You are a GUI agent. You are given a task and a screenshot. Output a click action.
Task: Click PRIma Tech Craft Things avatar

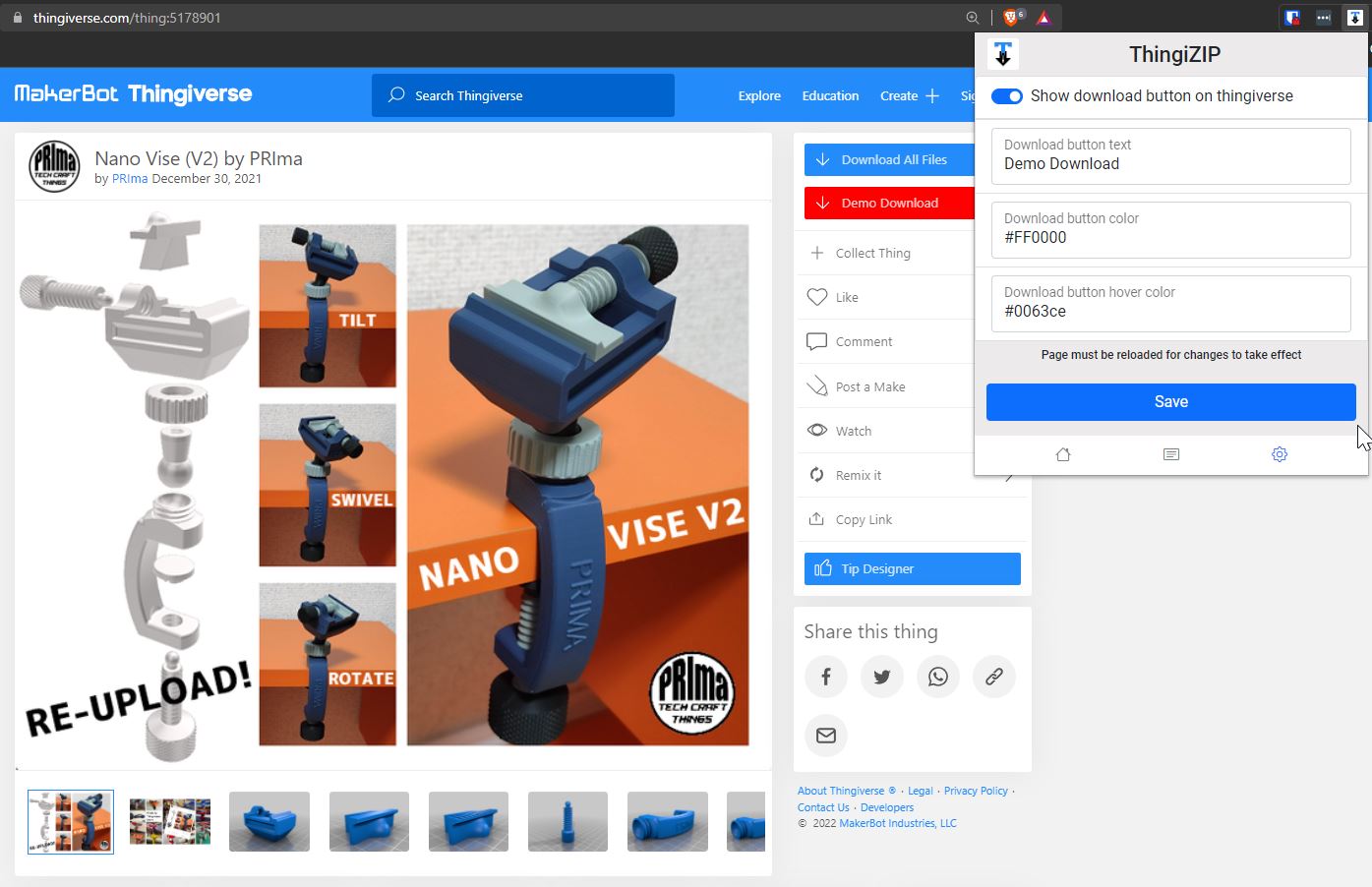tap(55, 166)
